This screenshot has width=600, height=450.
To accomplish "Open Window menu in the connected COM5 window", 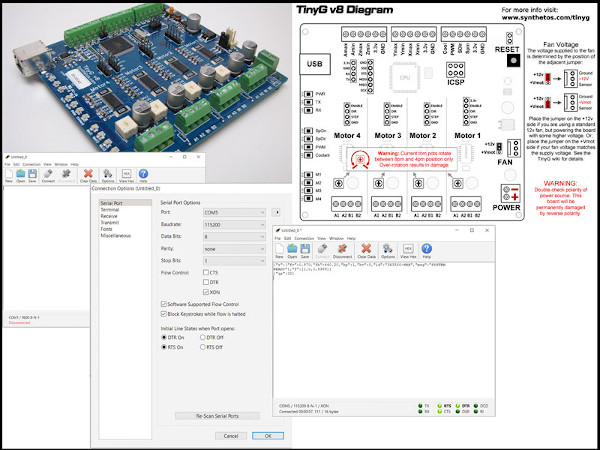I will (x=336, y=238).
